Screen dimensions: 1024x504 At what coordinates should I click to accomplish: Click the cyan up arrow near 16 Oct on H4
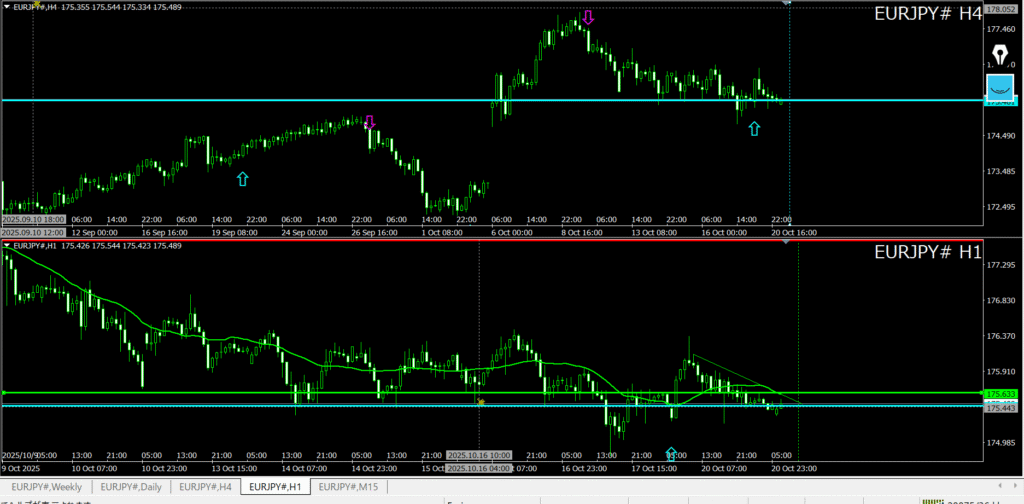(x=754, y=128)
